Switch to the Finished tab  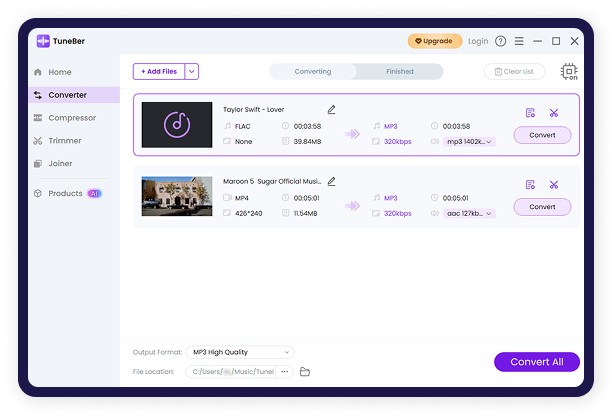point(400,71)
